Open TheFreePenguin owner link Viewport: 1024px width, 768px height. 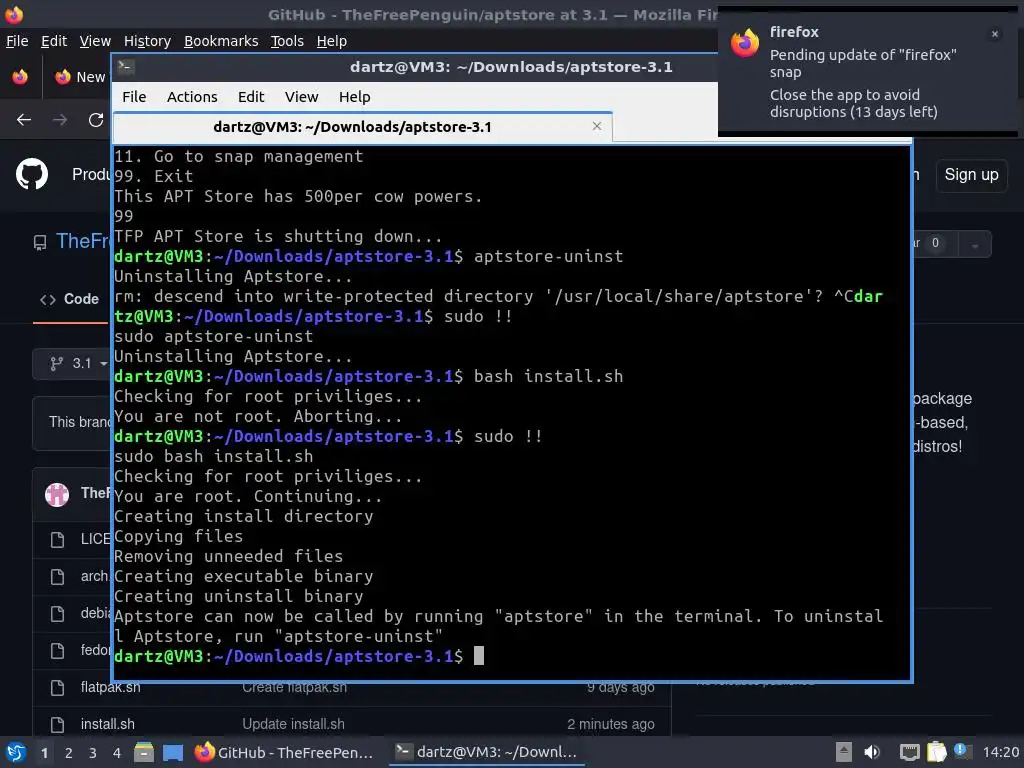pyautogui.click(x=84, y=241)
